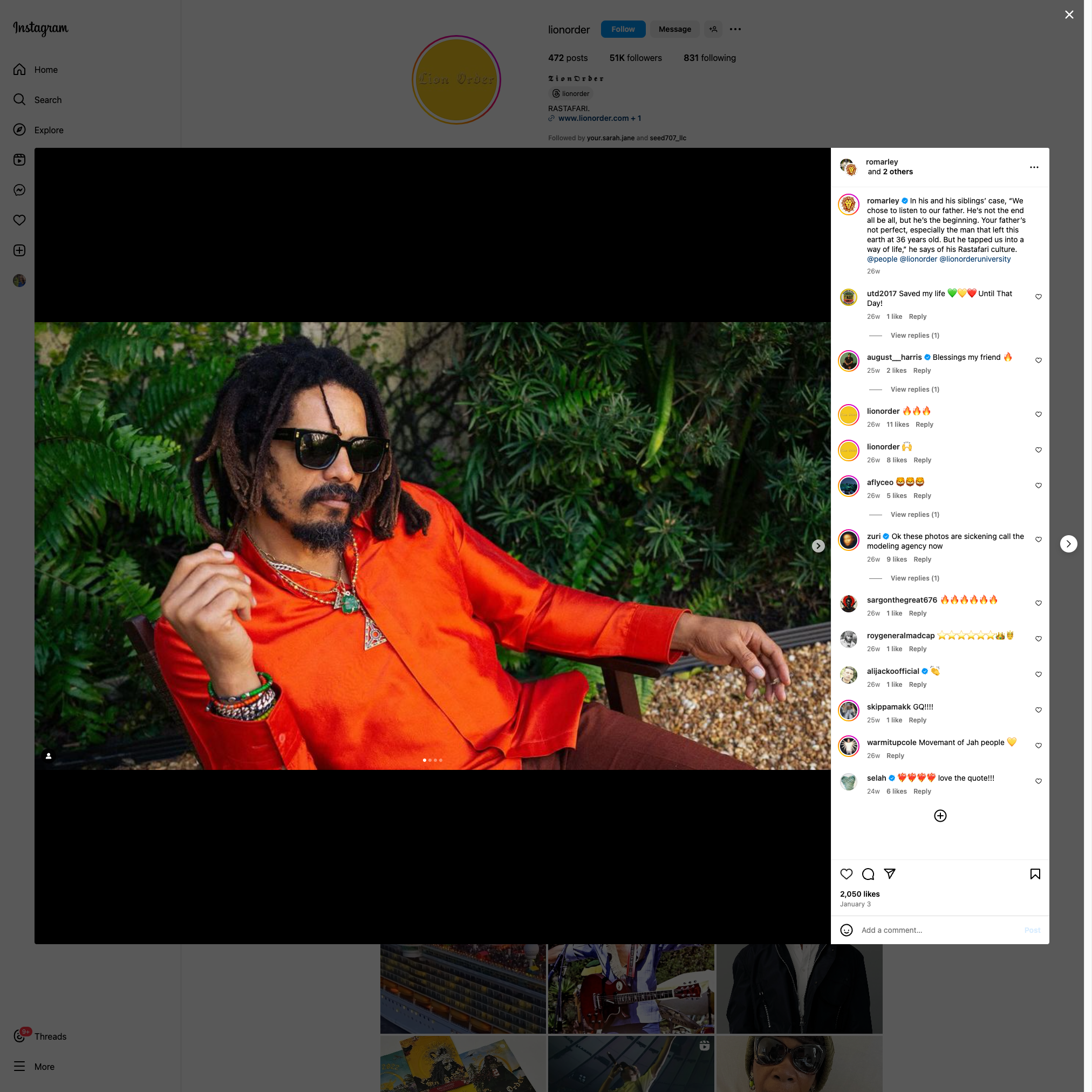Go to next post arrow

(x=1068, y=544)
